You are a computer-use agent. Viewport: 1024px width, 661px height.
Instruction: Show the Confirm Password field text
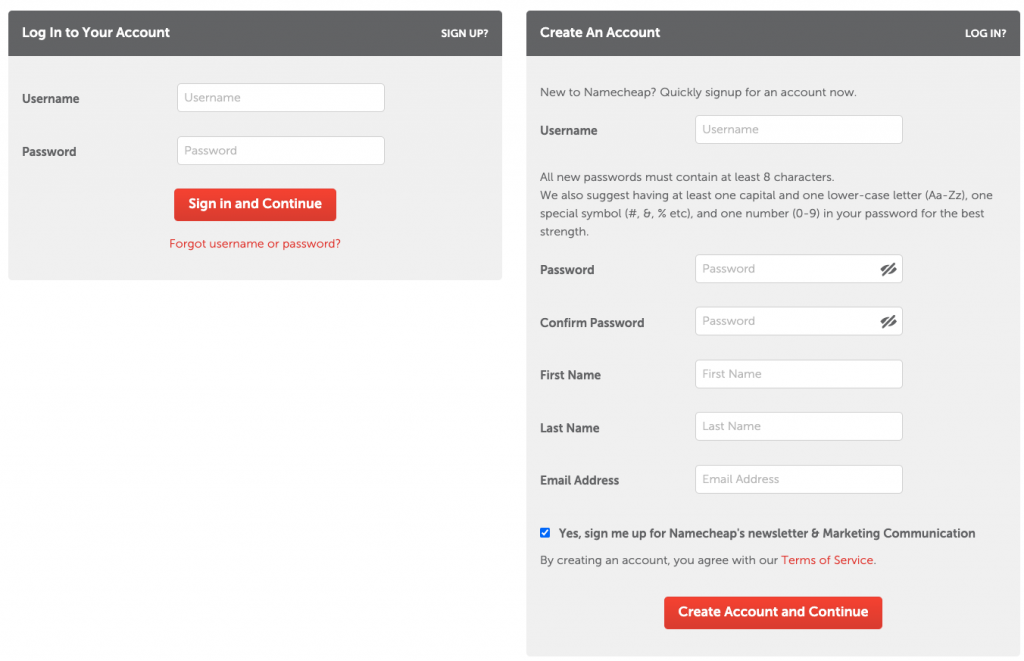point(888,322)
